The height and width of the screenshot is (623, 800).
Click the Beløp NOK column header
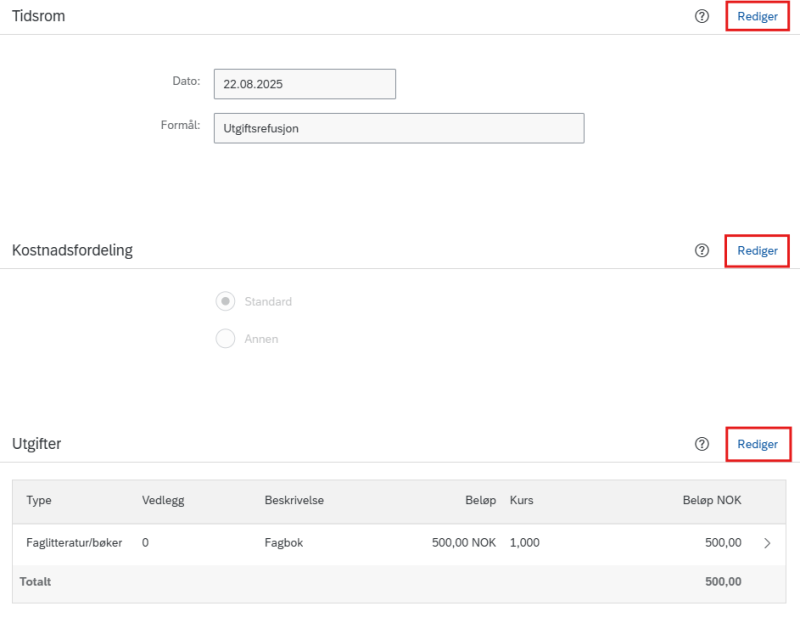pyautogui.click(x=712, y=500)
